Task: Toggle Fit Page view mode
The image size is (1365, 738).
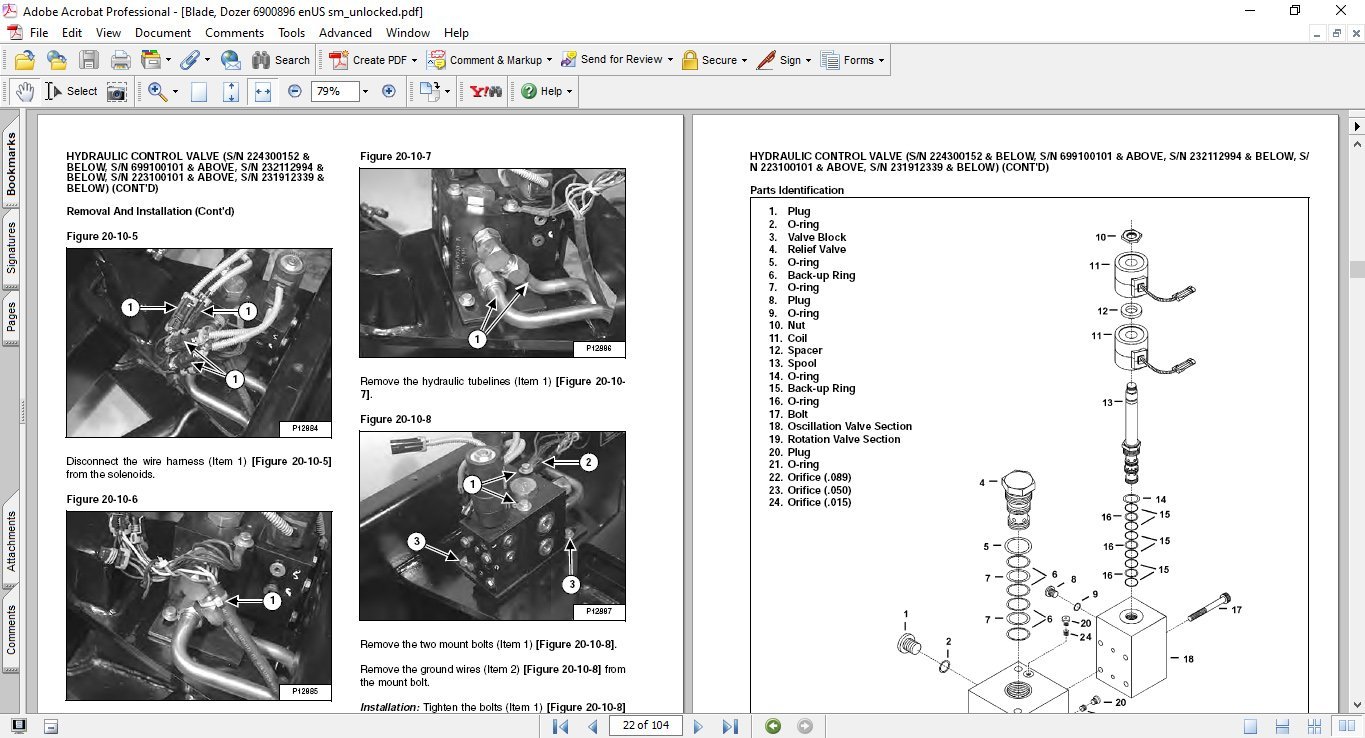Action: pos(230,91)
